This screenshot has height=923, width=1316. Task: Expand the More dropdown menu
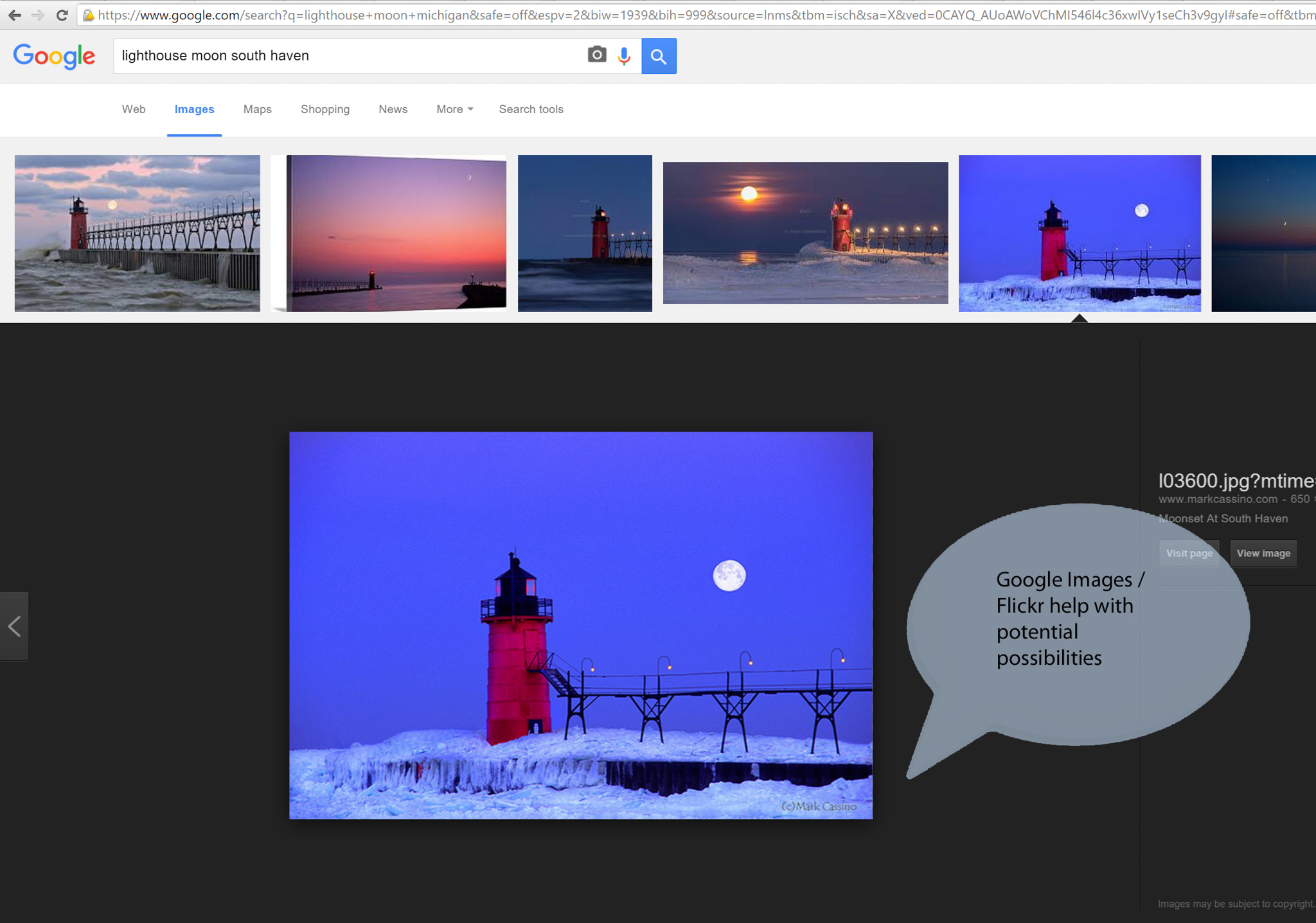click(454, 109)
